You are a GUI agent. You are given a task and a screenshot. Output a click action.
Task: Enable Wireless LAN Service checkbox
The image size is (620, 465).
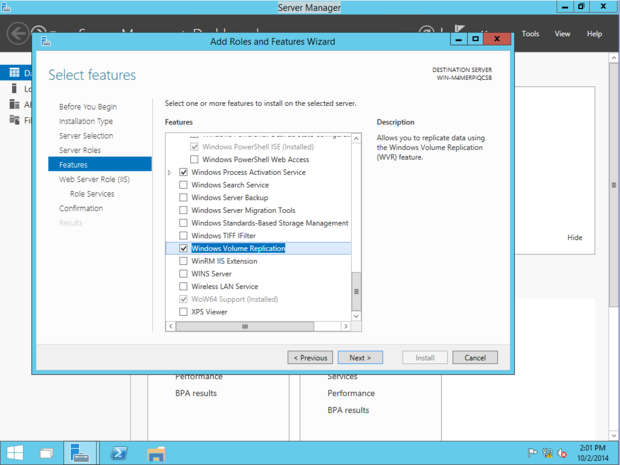(x=183, y=286)
